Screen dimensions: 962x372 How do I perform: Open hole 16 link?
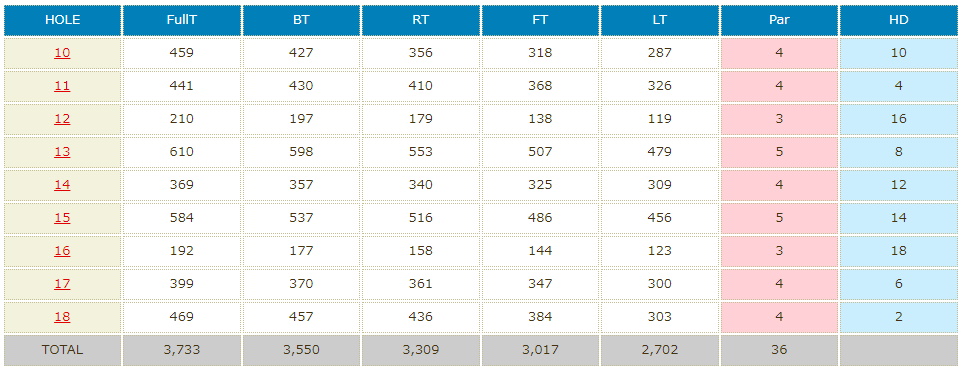[62, 251]
